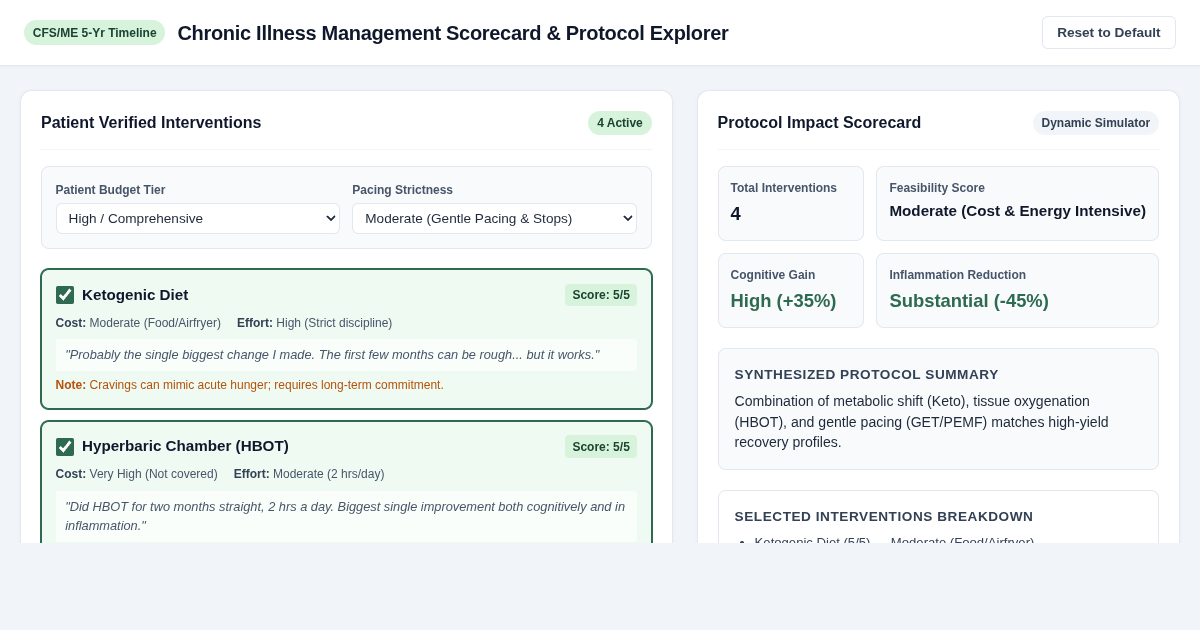Click the CFS/ME 5-Yr Timeline badge
This screenshot has height=630, width=1200.
point(94,33)
